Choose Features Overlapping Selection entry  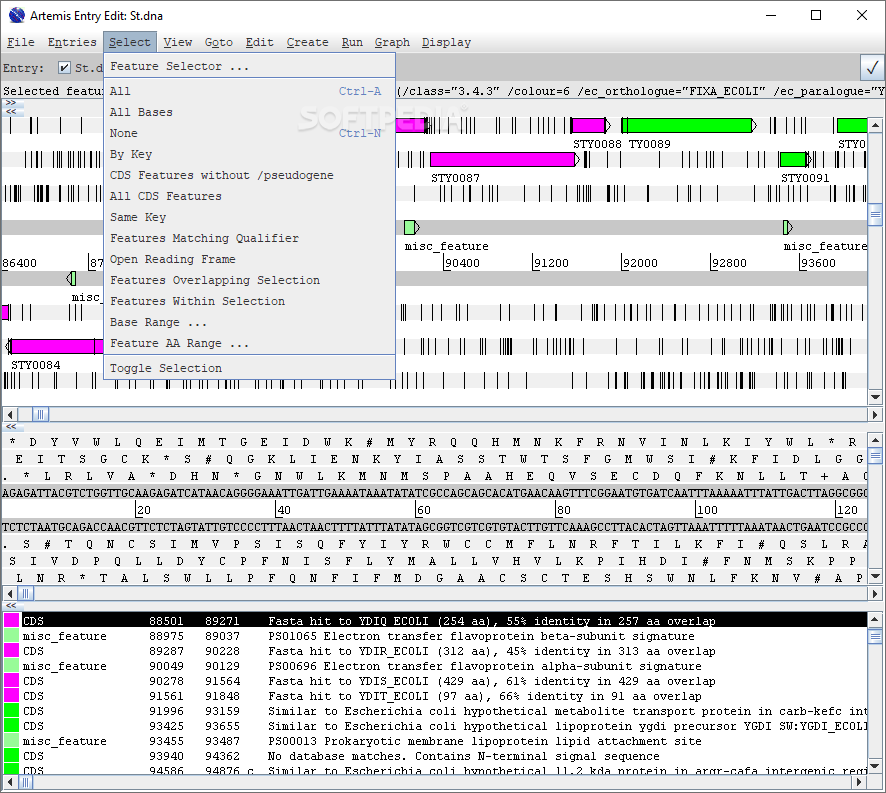point(249,280)
